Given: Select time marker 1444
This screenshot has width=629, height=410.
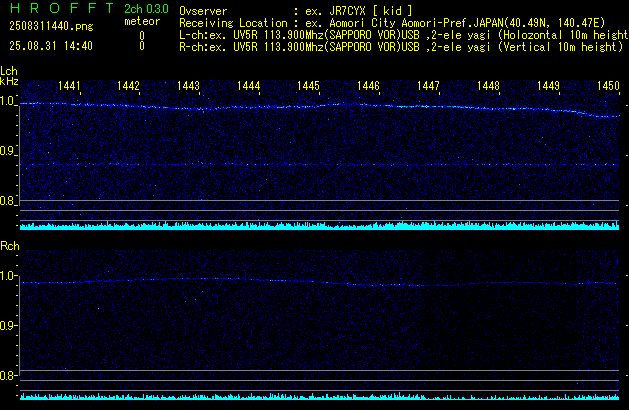Looking at the screenshot, I should 248,86.
